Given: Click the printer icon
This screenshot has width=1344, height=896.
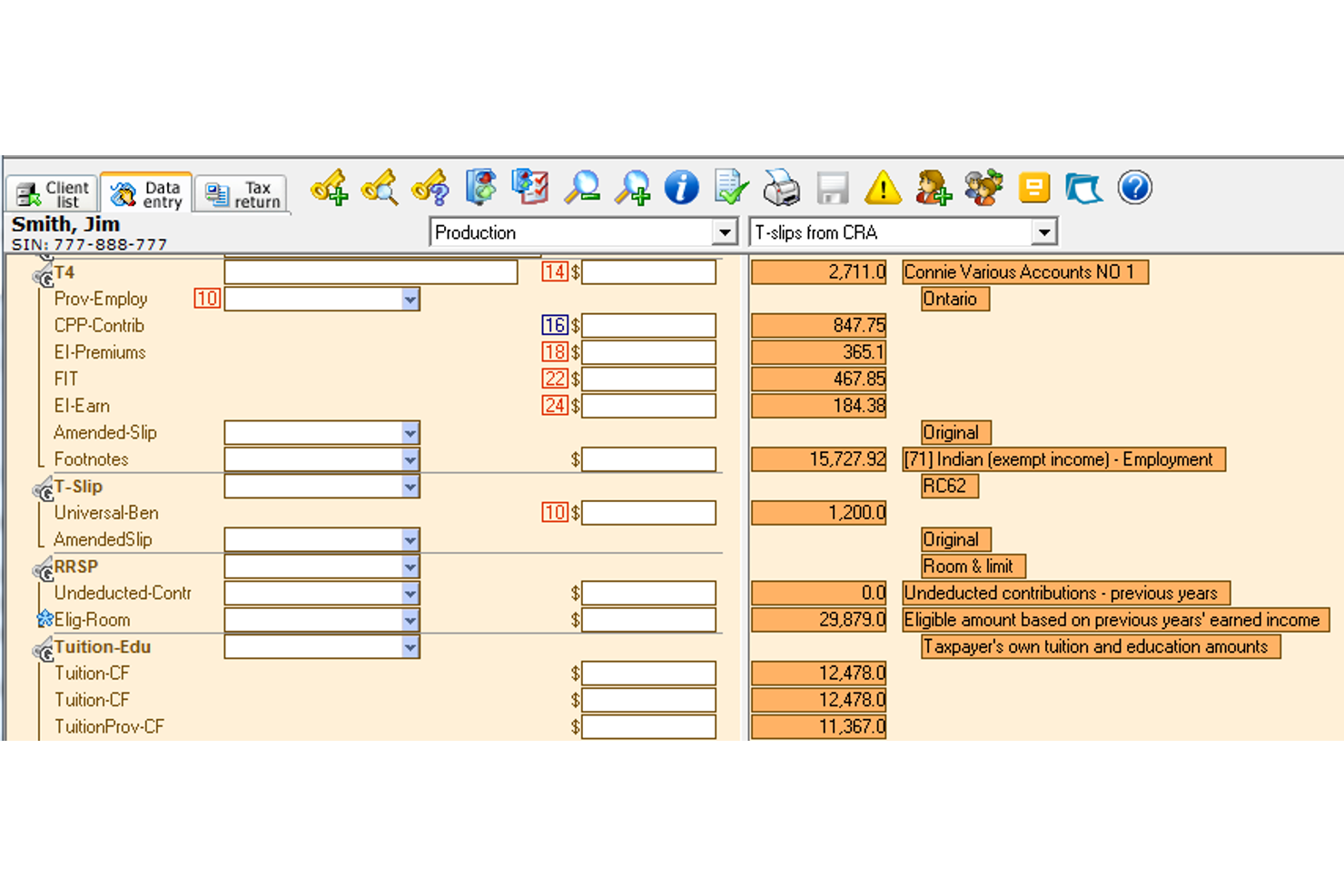Looking at the screenshot, I should click(781, 188).
